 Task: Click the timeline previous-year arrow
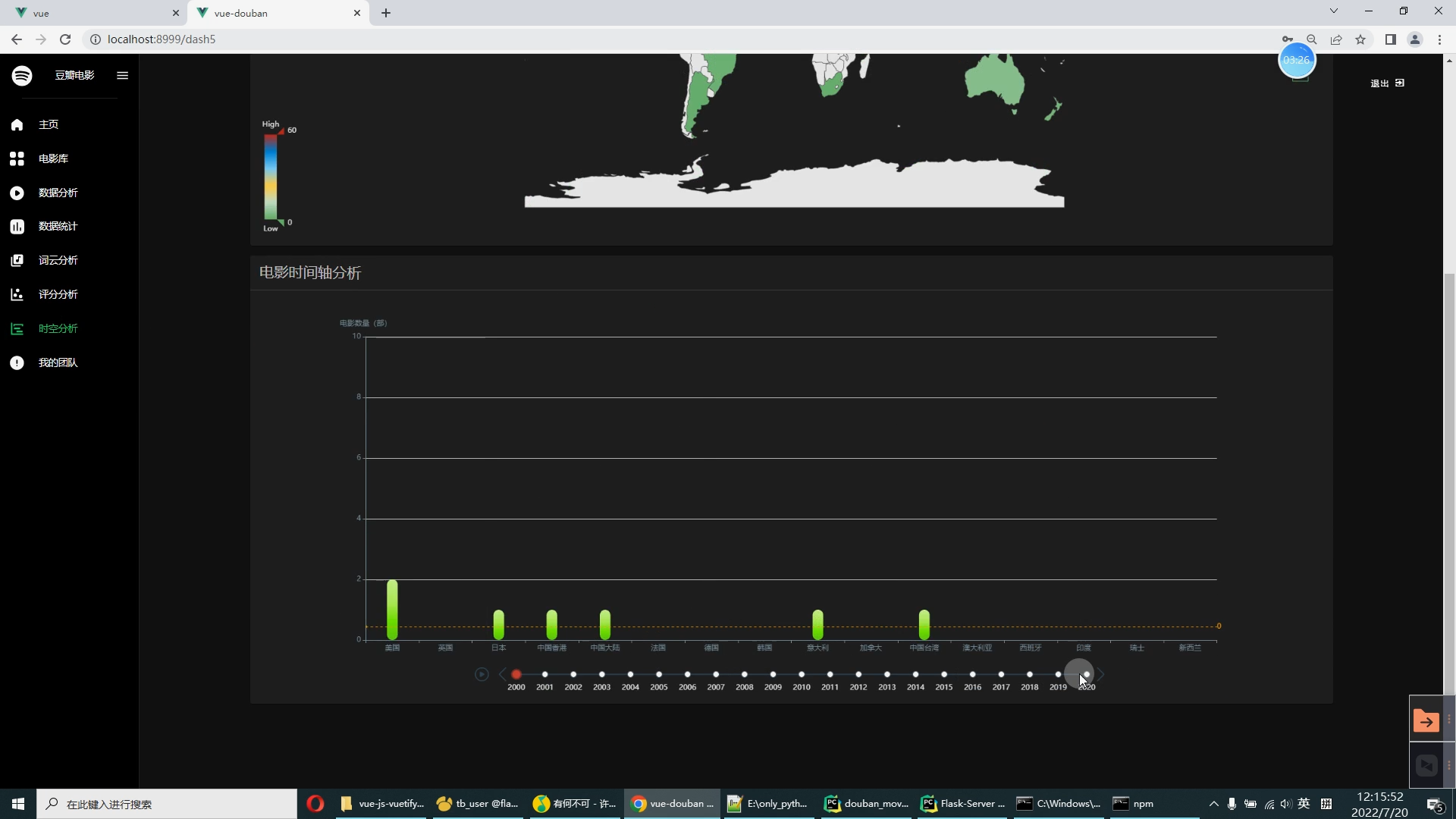tap(502, 674)
